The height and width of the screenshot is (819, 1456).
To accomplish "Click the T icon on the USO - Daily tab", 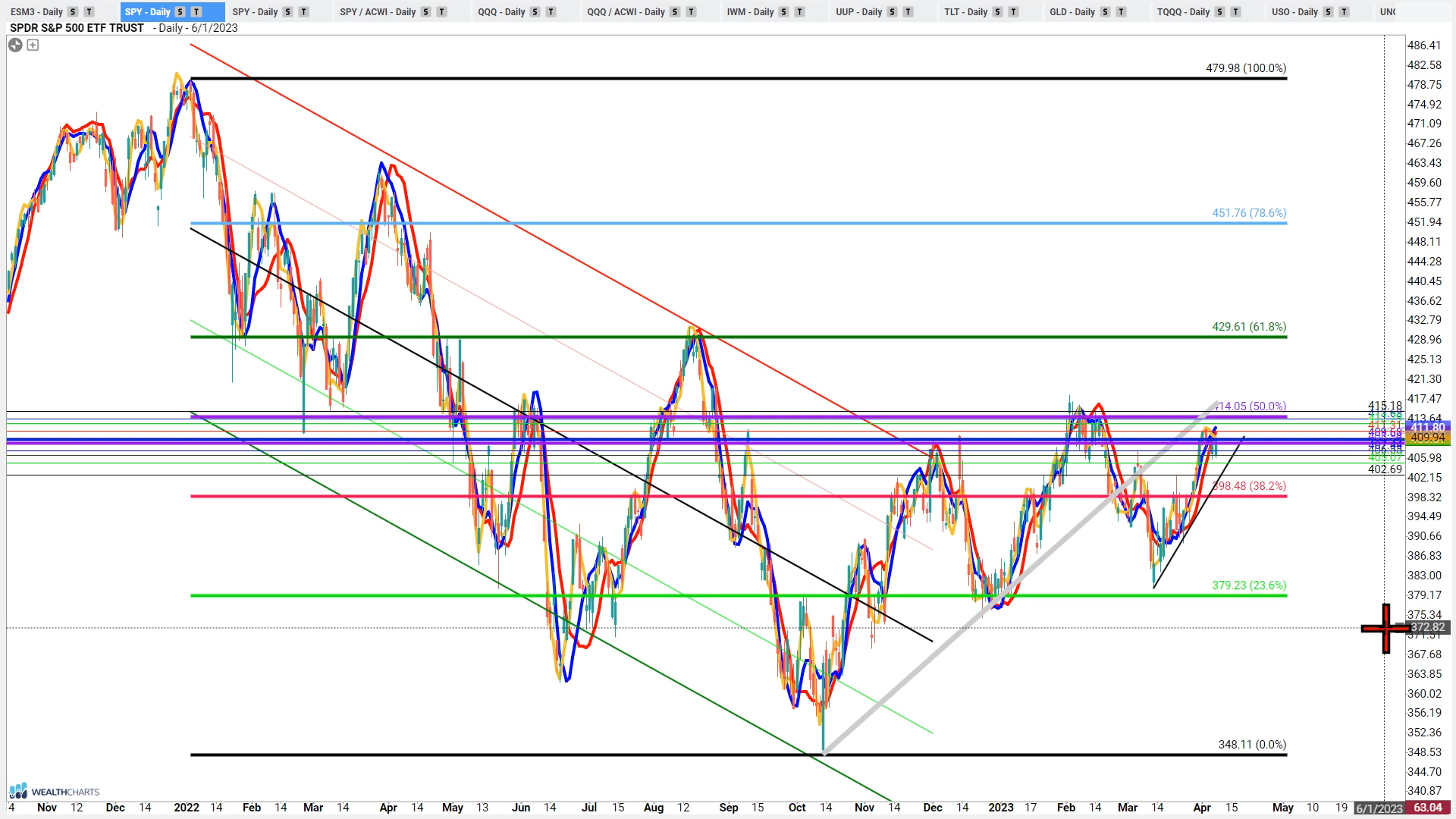I will 1344,12.
